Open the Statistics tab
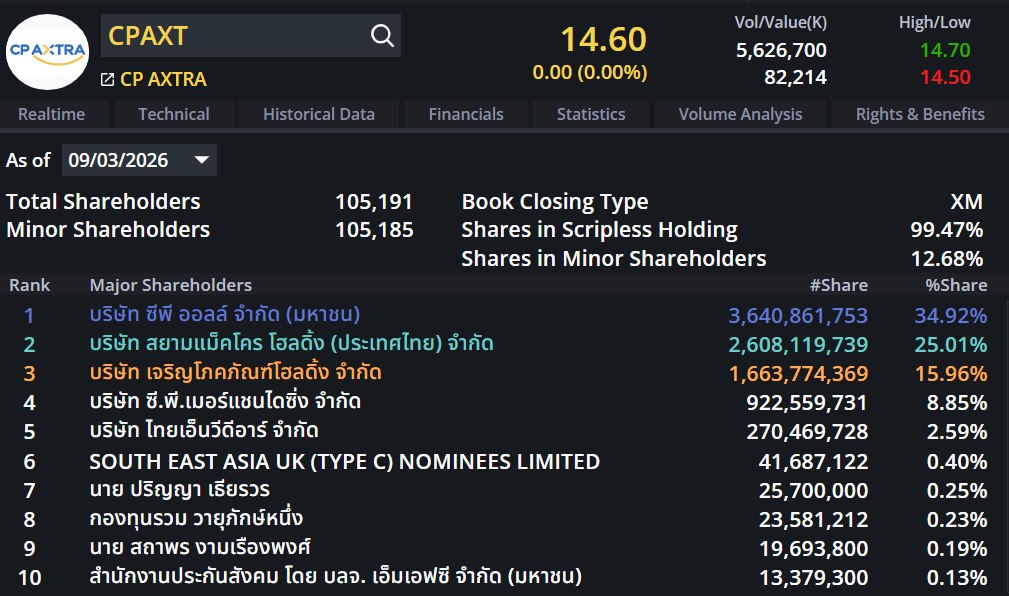 (591, 114)
